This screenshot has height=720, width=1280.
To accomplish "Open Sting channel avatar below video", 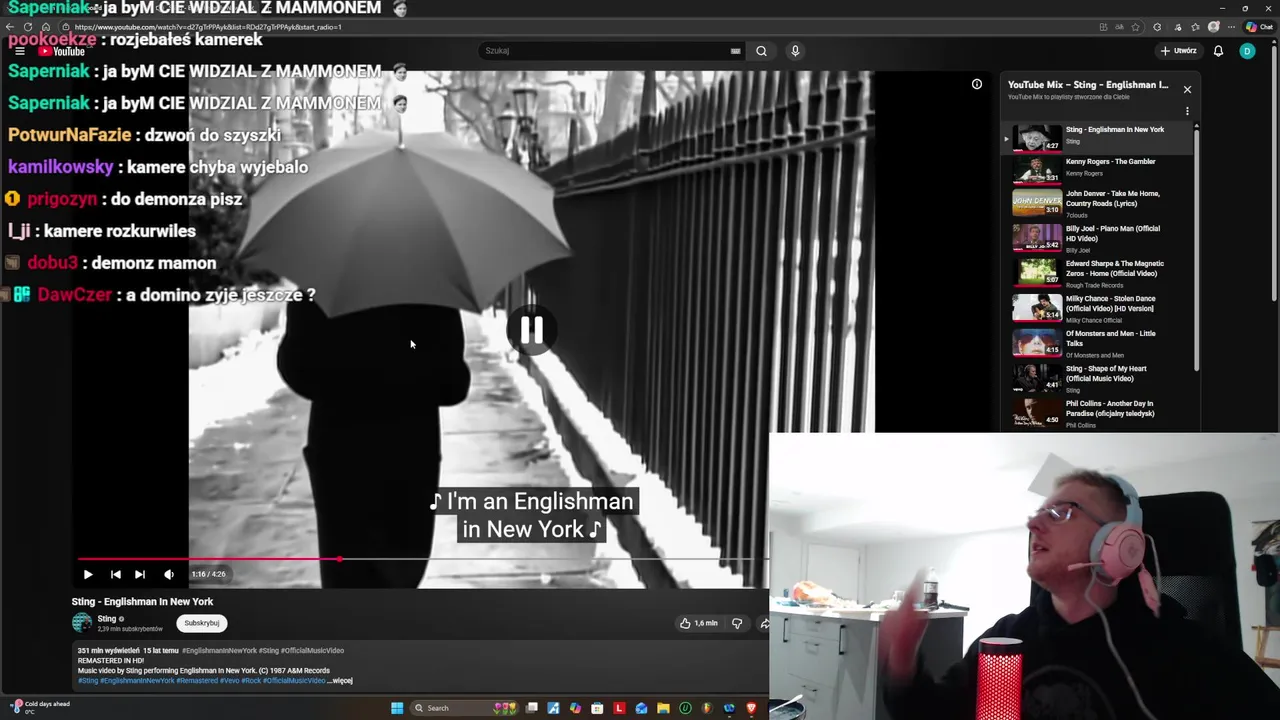I will click(x=82, y=623).
